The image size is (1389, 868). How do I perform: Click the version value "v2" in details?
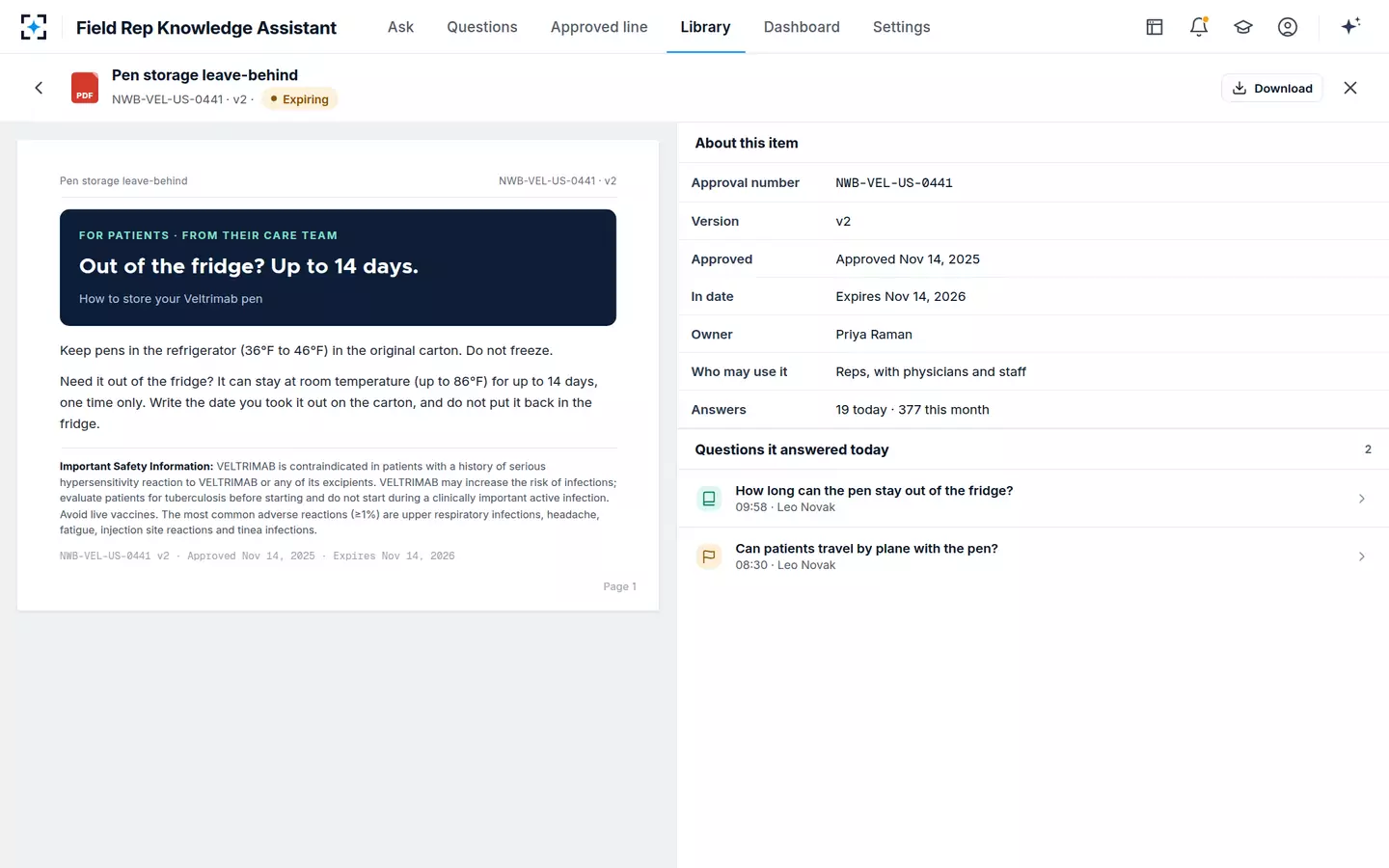pyautogui.click(x=843, y=221)
